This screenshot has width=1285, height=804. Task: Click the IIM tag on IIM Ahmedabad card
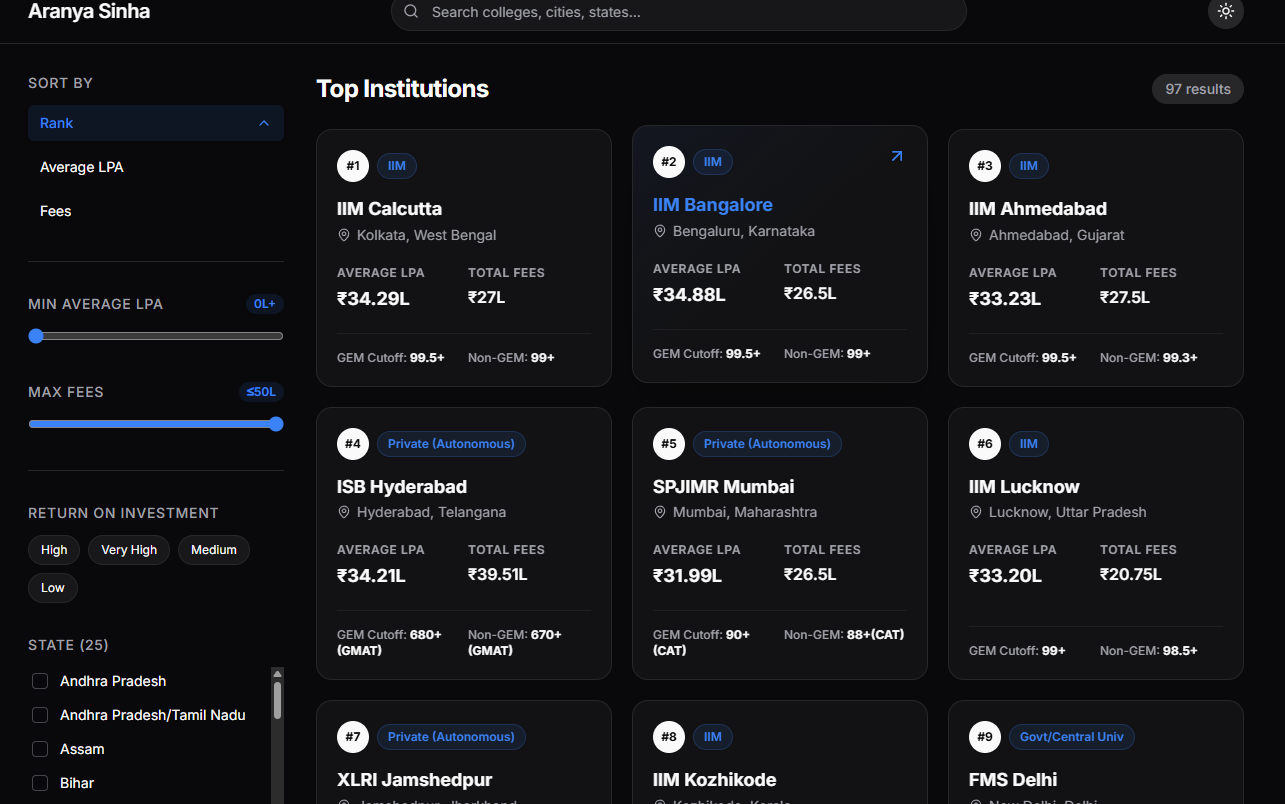click(1029, 166)
